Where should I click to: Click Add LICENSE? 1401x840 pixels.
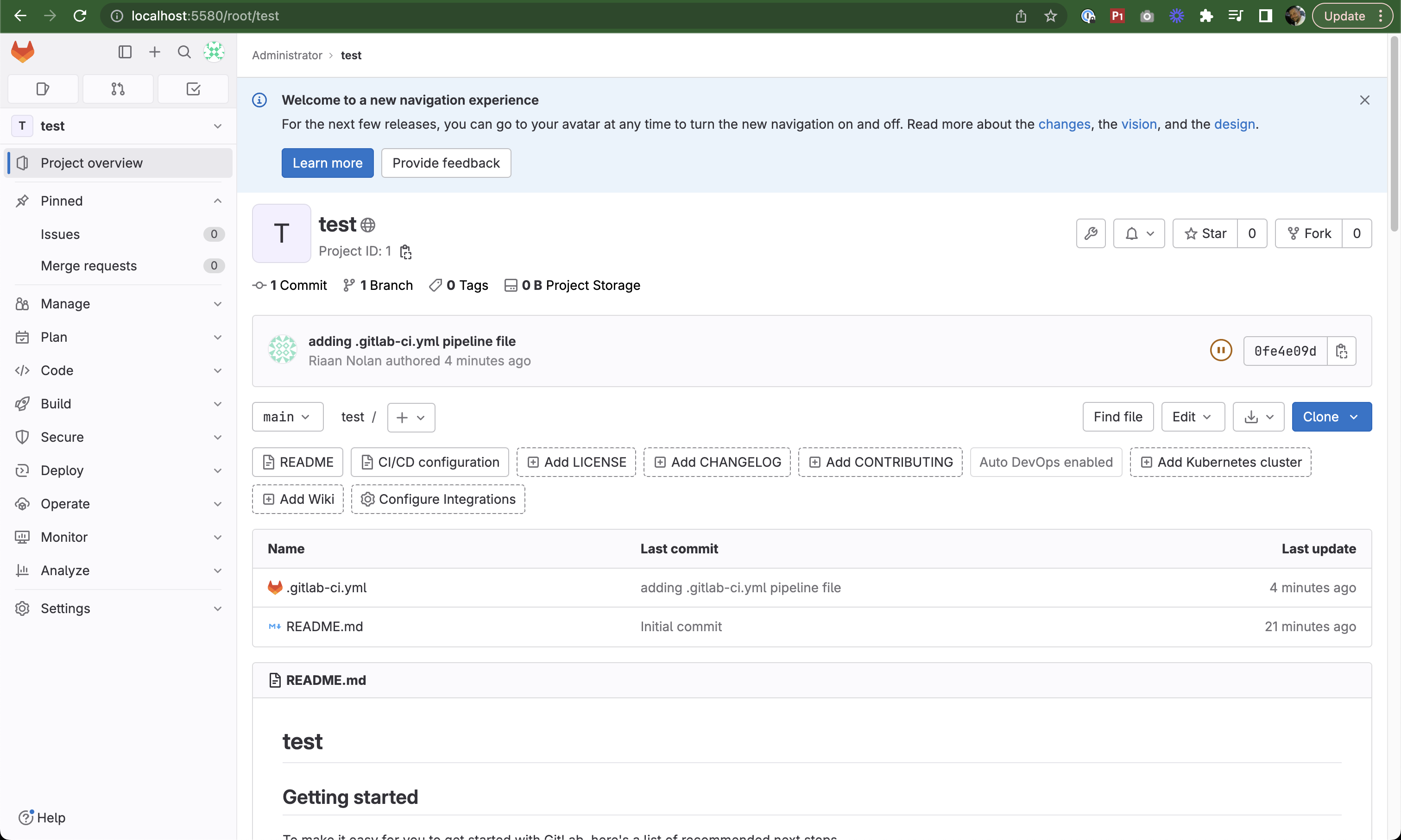[x=576, y=463]
